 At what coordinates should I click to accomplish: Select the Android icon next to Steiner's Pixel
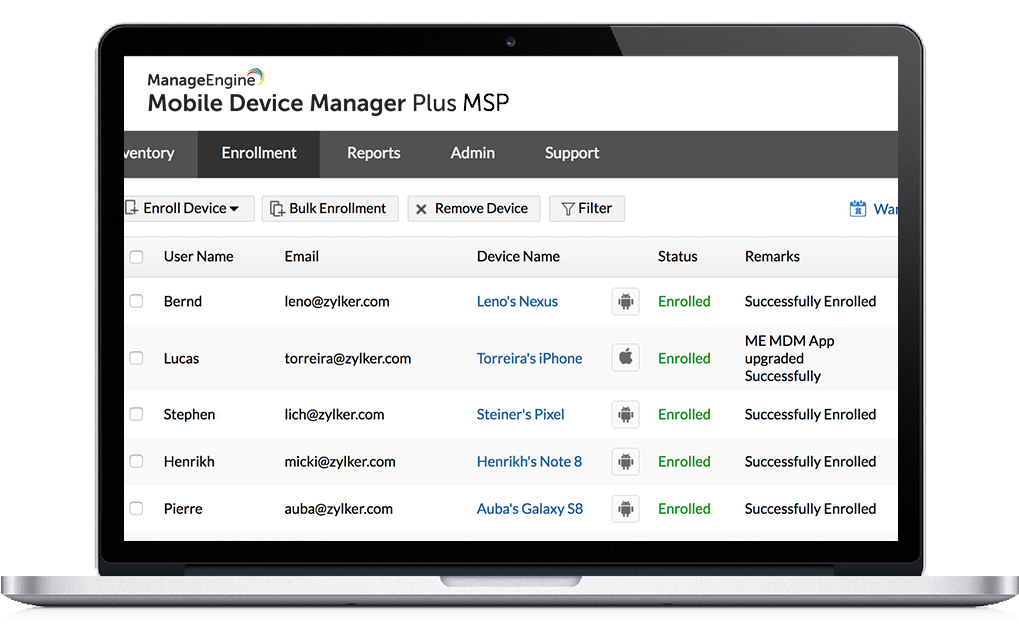(625, 414)
